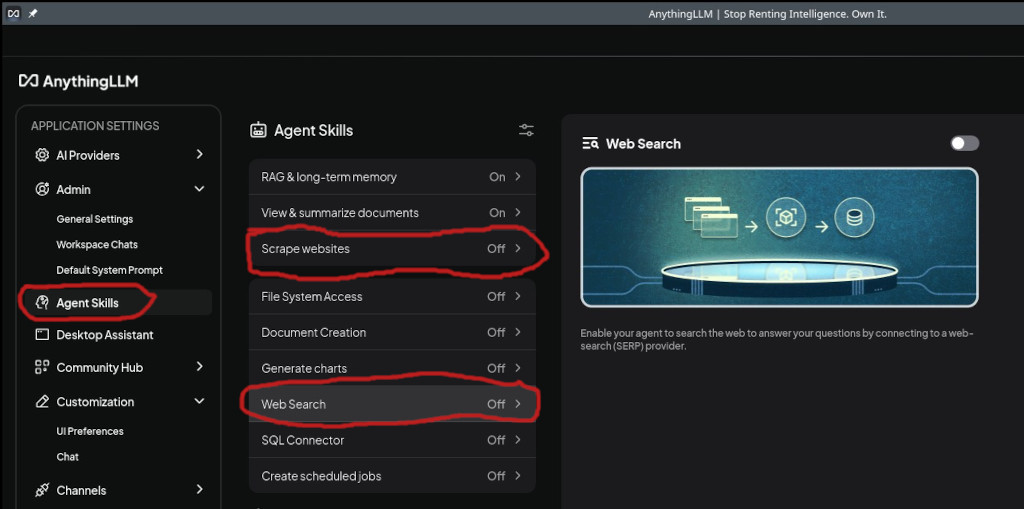The image size is (1024, 509).
Task: Open Chat under Customization
Action: point(67,457)
